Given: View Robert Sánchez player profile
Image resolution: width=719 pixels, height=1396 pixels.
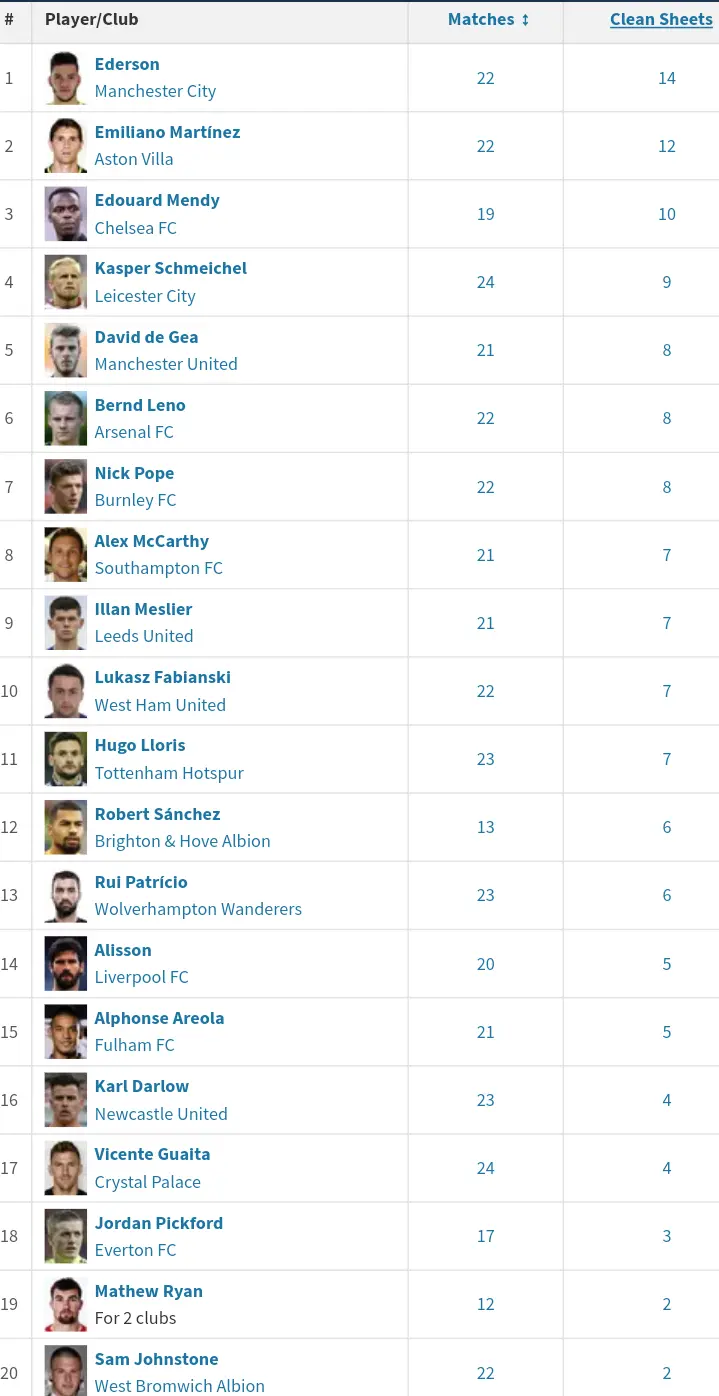Looking at the screenshot, I should [x=157, y=814].
